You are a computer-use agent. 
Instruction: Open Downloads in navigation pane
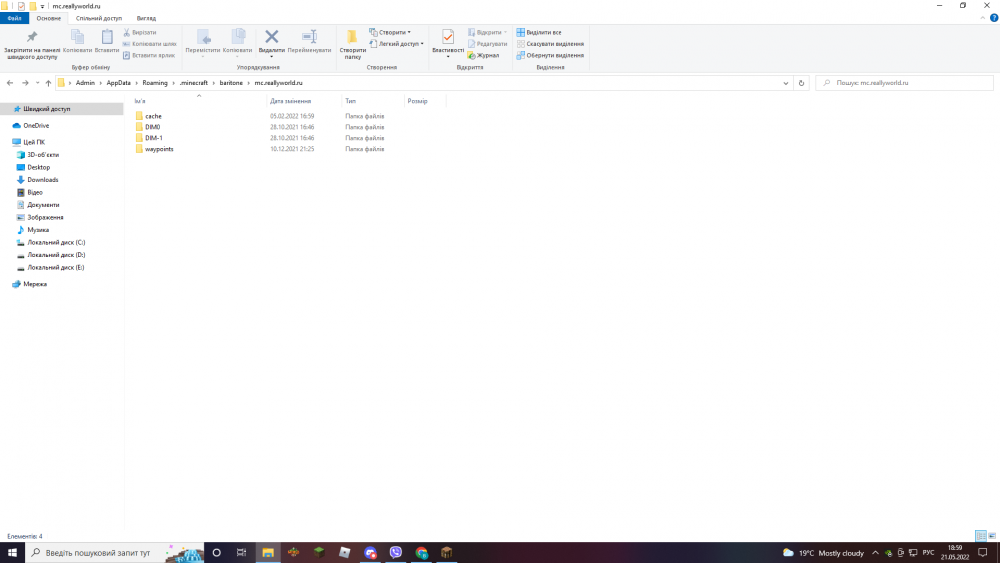pyautogui.click(x=42, y=180)
